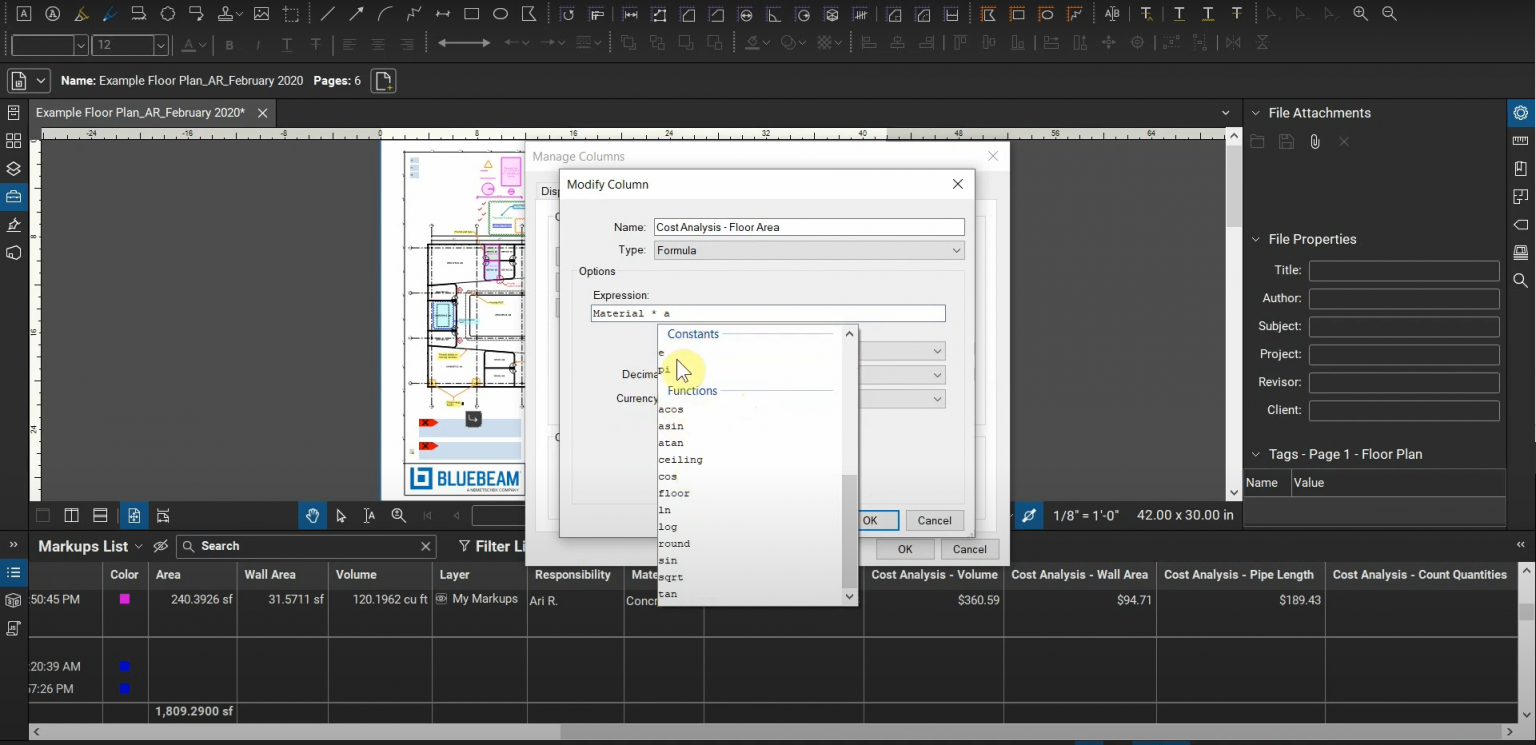Cancel the Modify Column dialog
The width and height of the screenshot is (1536, 745).
934,520
